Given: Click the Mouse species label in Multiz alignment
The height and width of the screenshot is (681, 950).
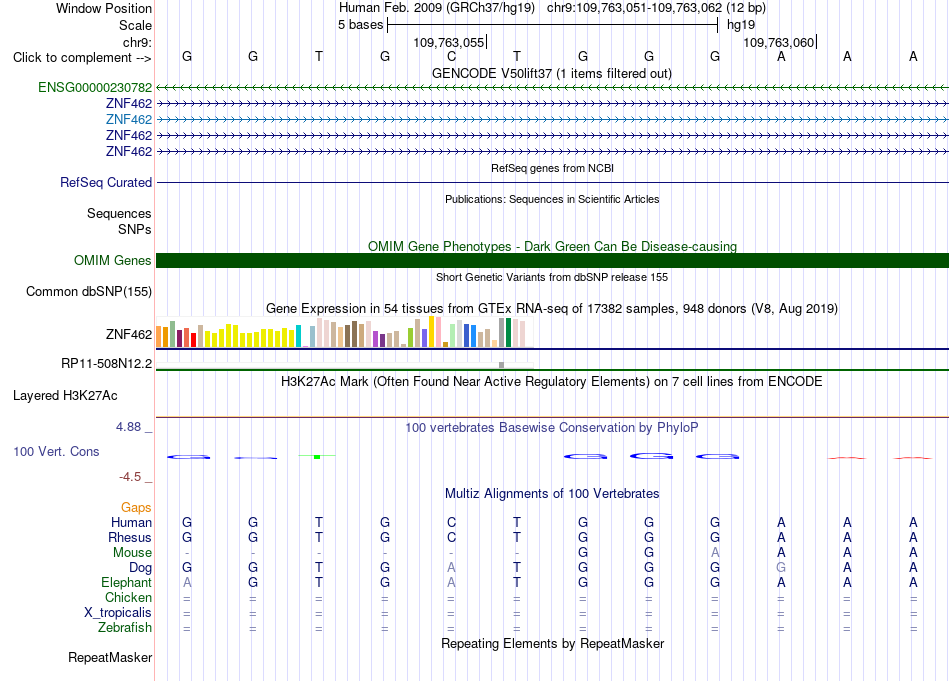Looking at the screenshot, I should pos(132,553).
